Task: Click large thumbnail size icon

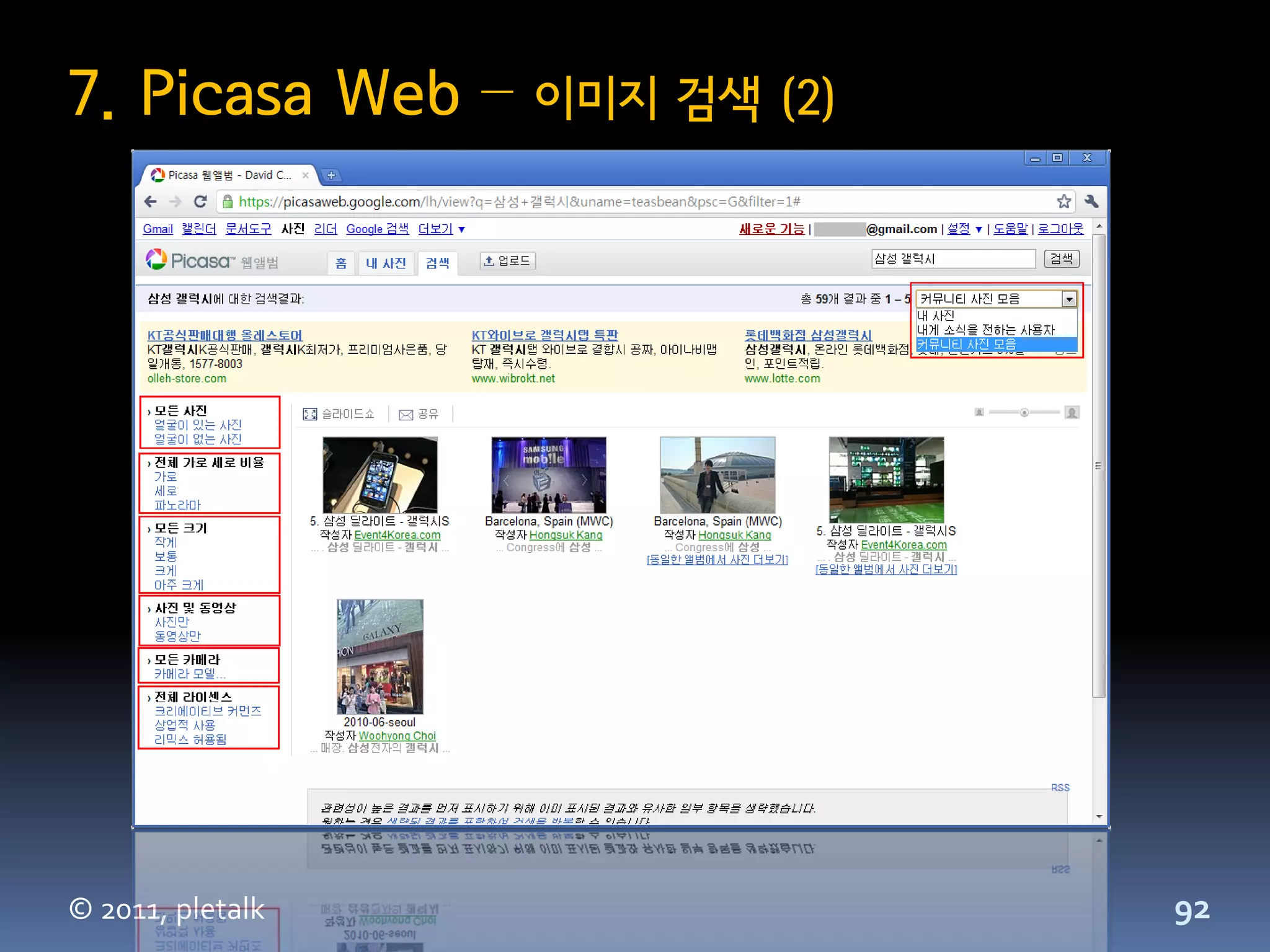Action: pyautogui.click(x=1072, y=412)
